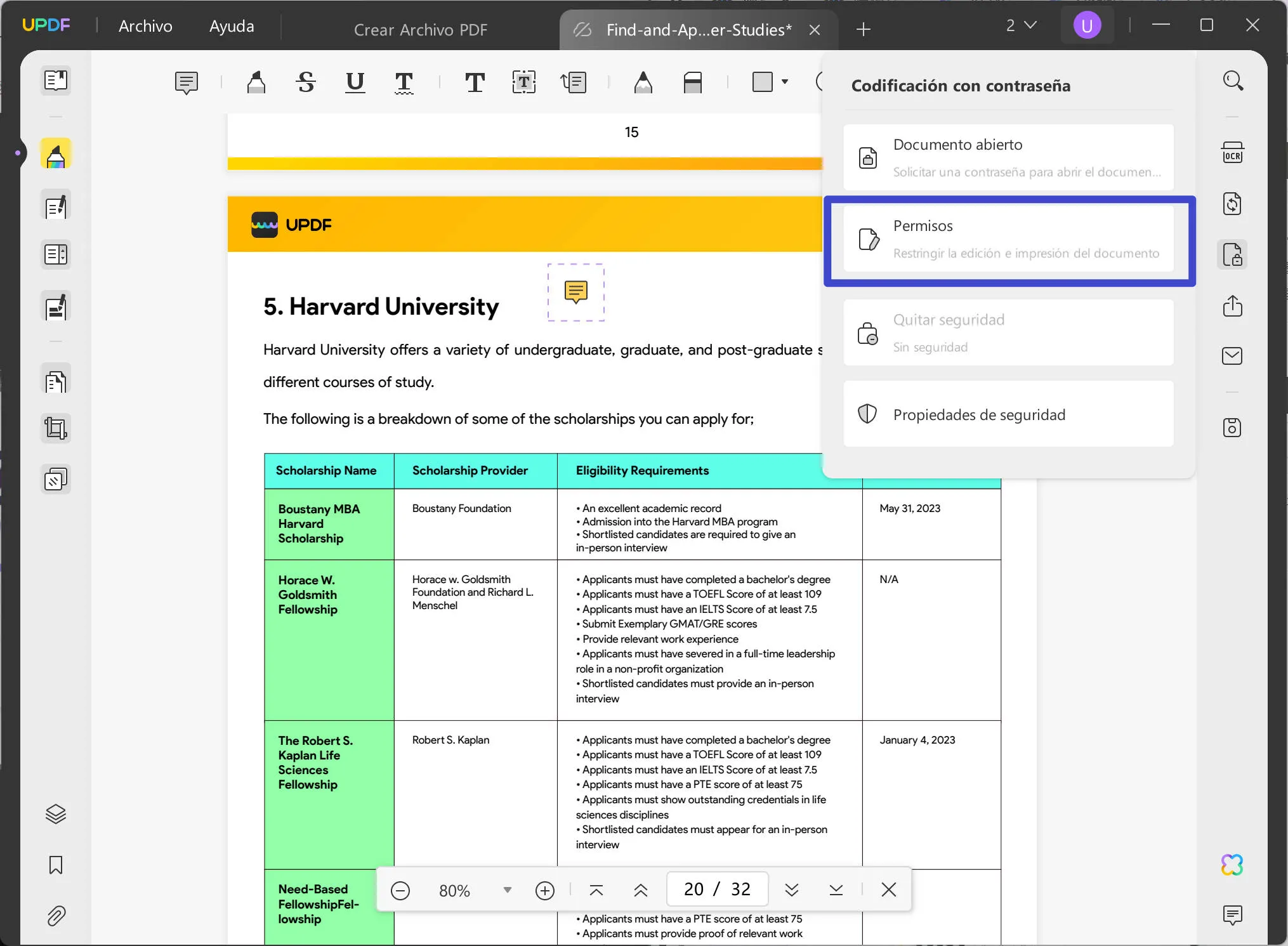Choose the Permisos restriction option

coord(1009,239)
